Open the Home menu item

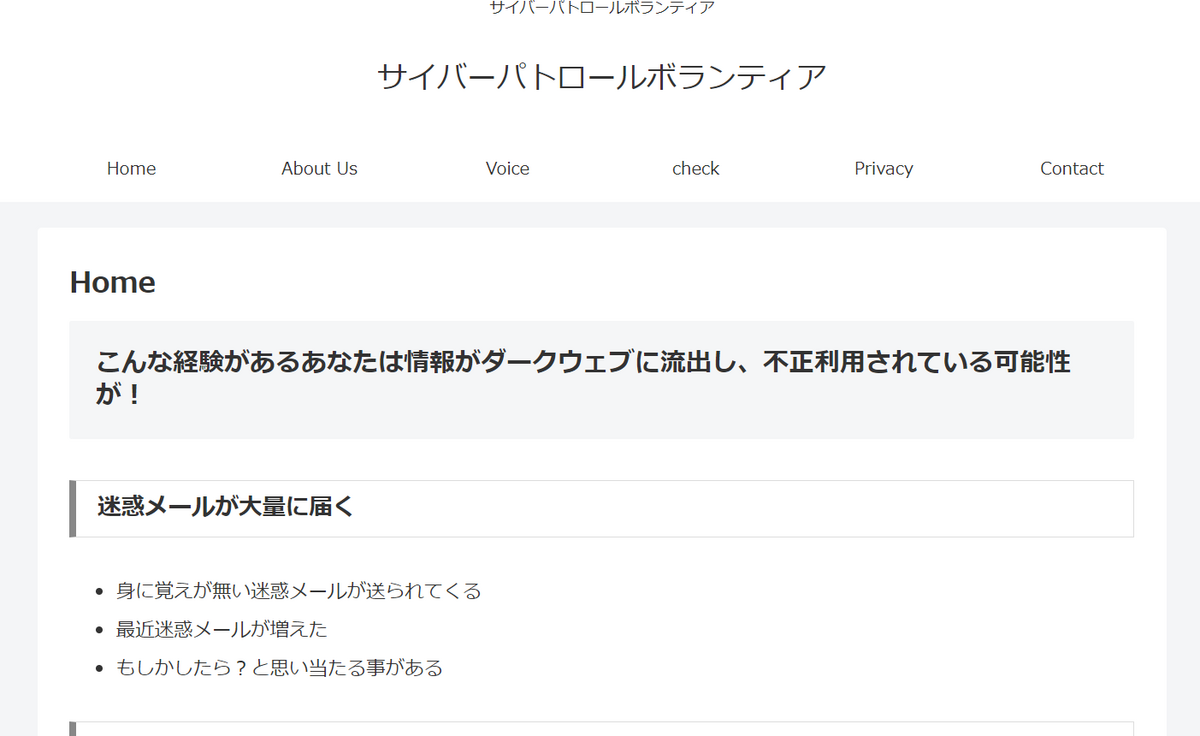pyautogui.click(x=131, y=168)
